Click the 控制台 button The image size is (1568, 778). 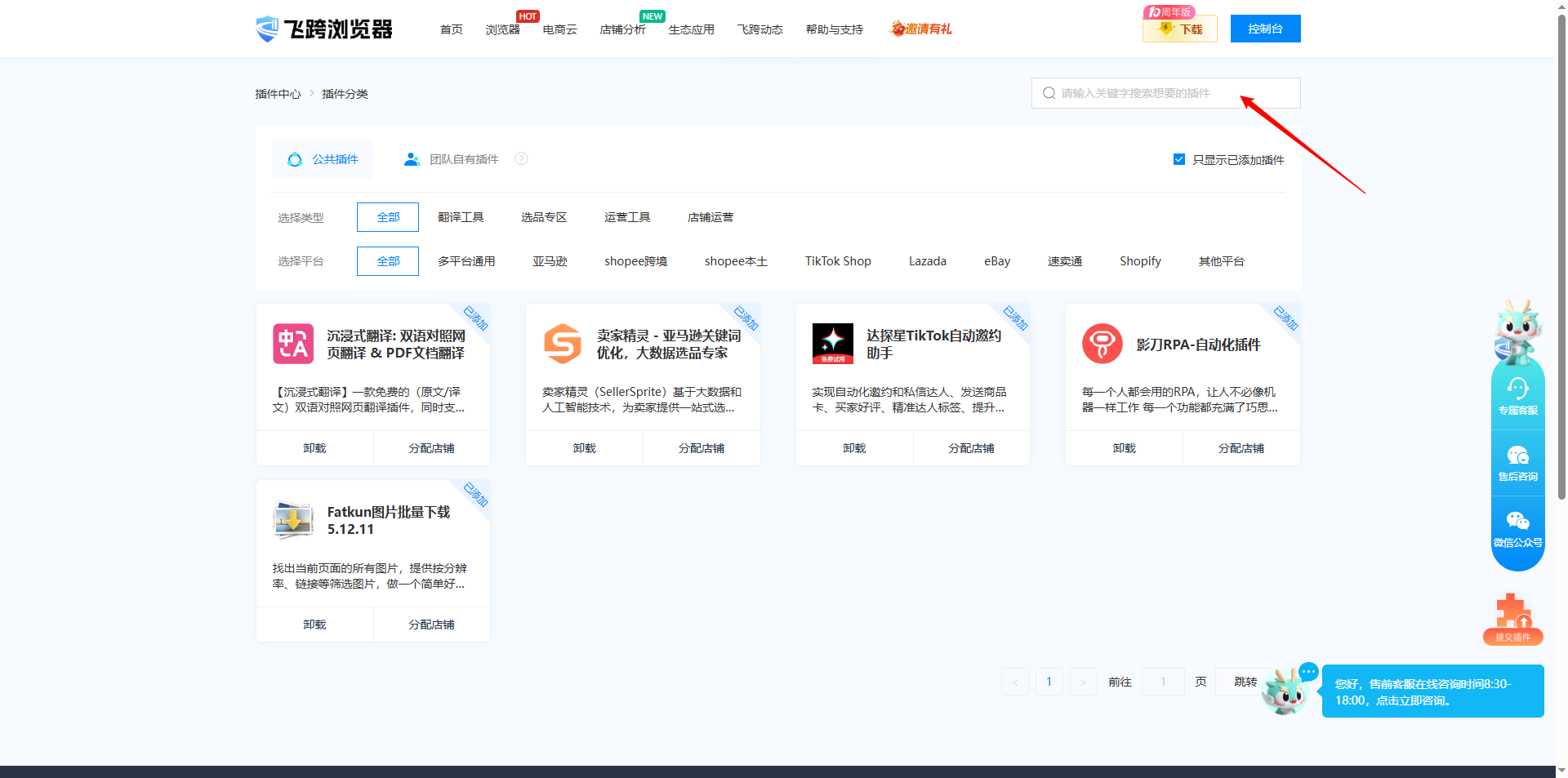click(x=1265, y=29)
